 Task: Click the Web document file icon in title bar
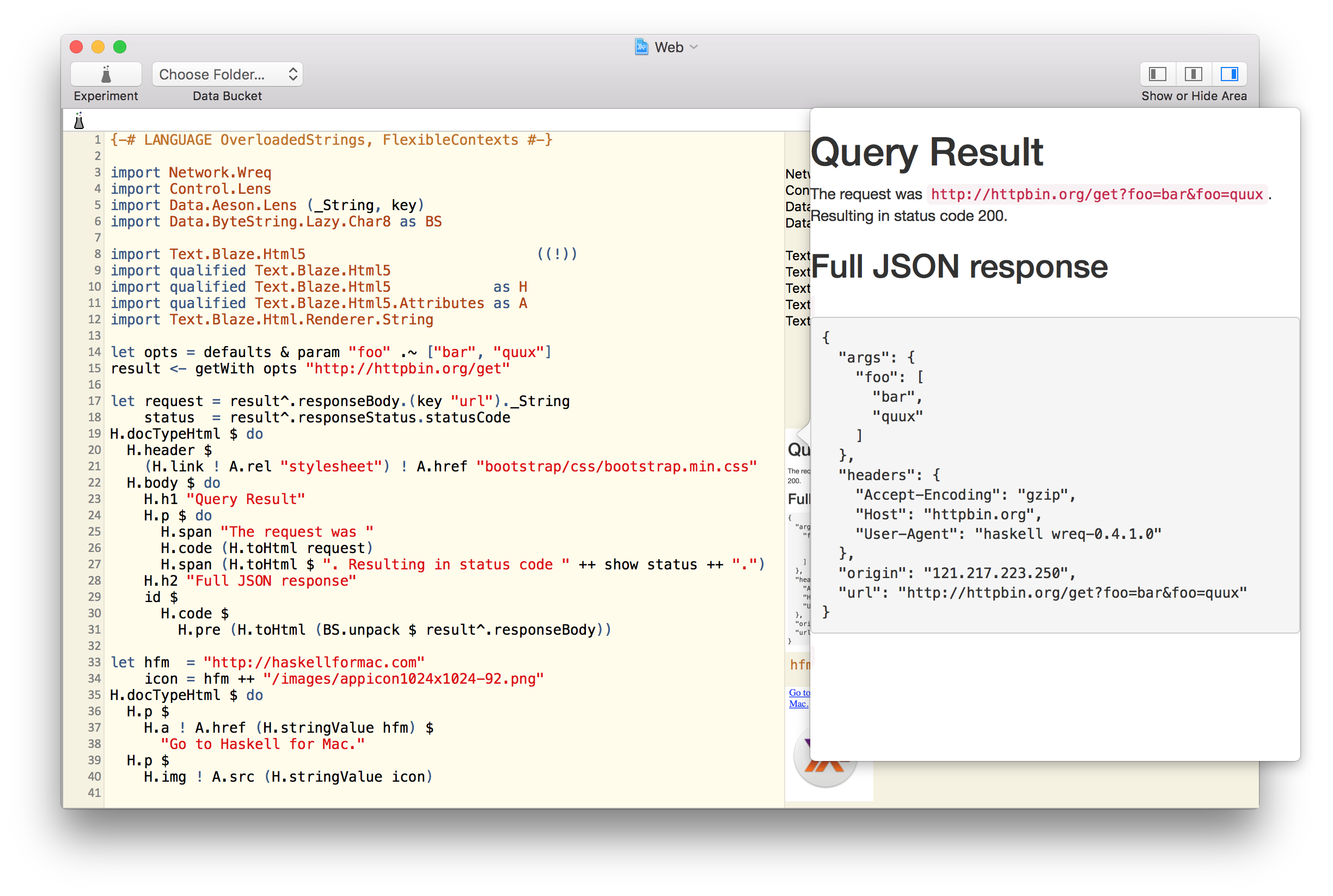[641, 47]
